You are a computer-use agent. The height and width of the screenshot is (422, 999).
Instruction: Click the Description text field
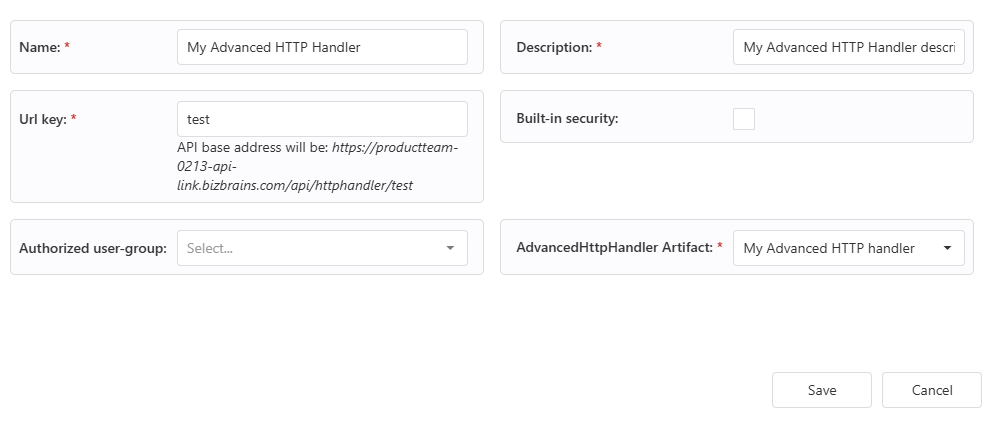(848, 47)
